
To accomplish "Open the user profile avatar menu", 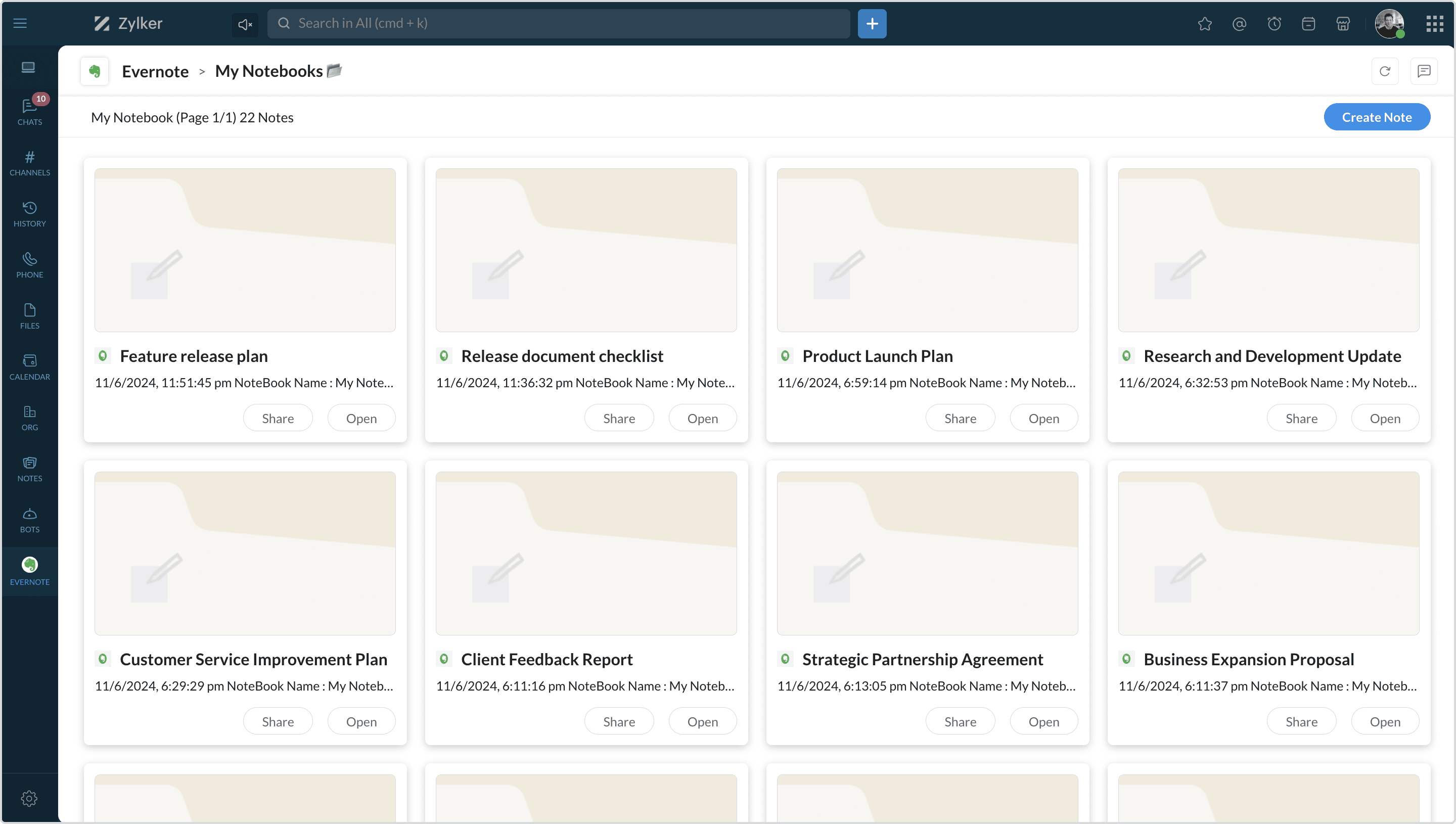I will [1389, 24].
